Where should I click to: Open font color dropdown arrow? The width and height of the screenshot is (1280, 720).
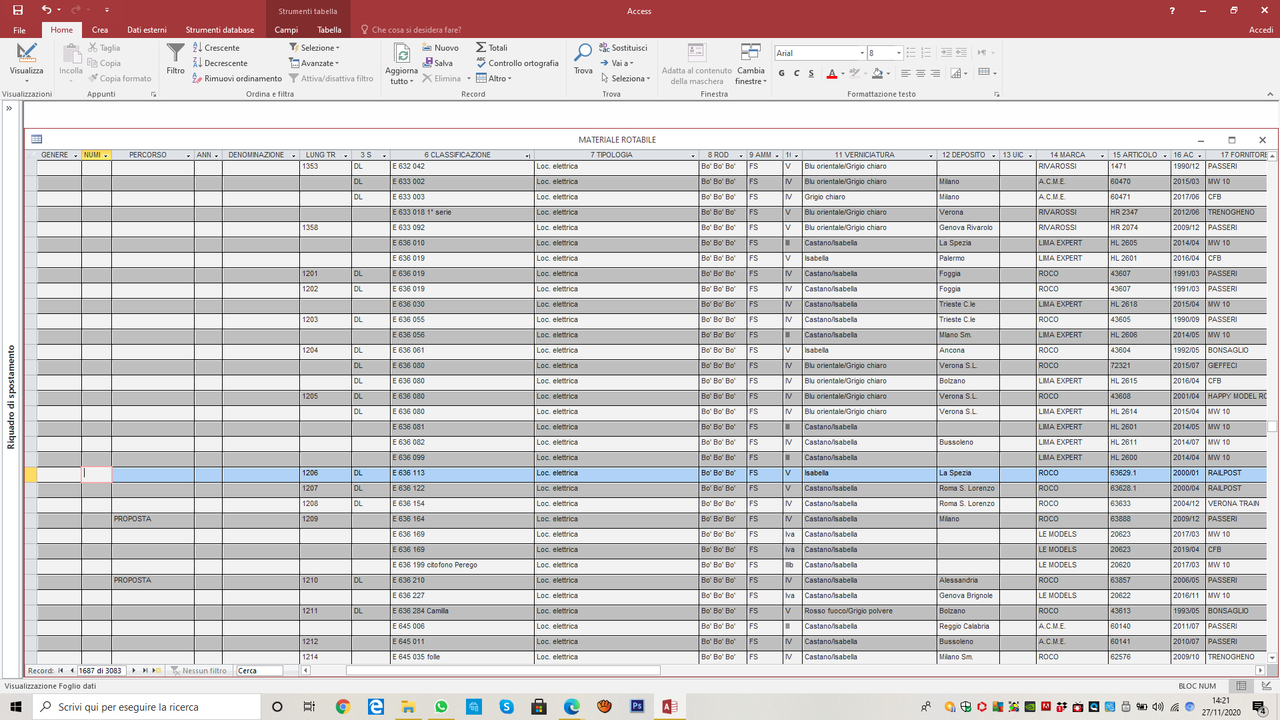coord(843,73)
